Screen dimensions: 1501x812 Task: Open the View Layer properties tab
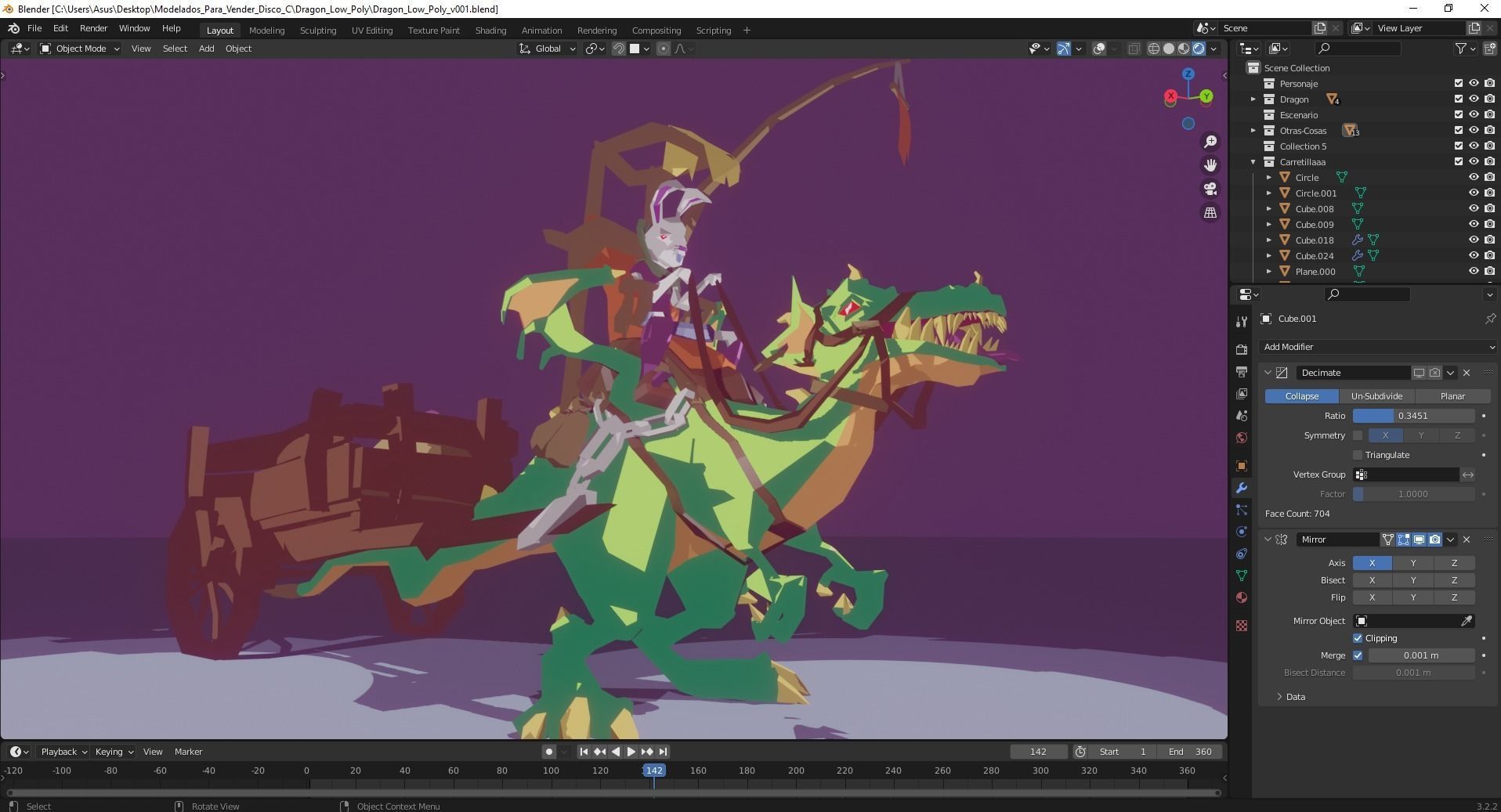[1242, 394]
